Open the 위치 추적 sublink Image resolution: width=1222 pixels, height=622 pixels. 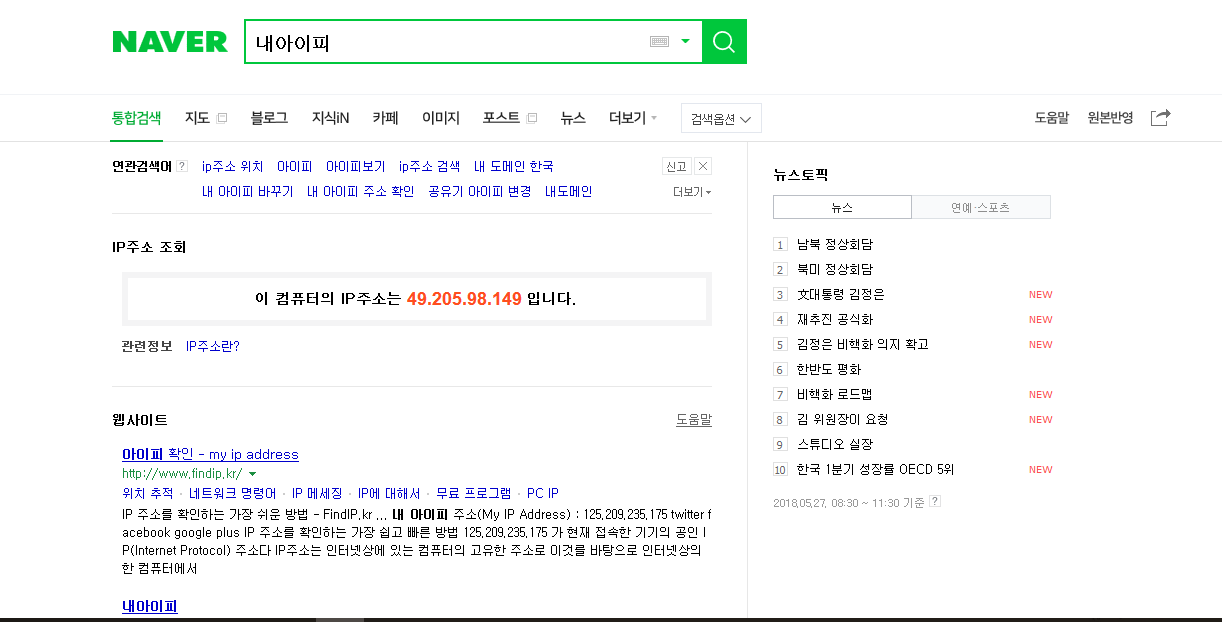tap(148, 493)
